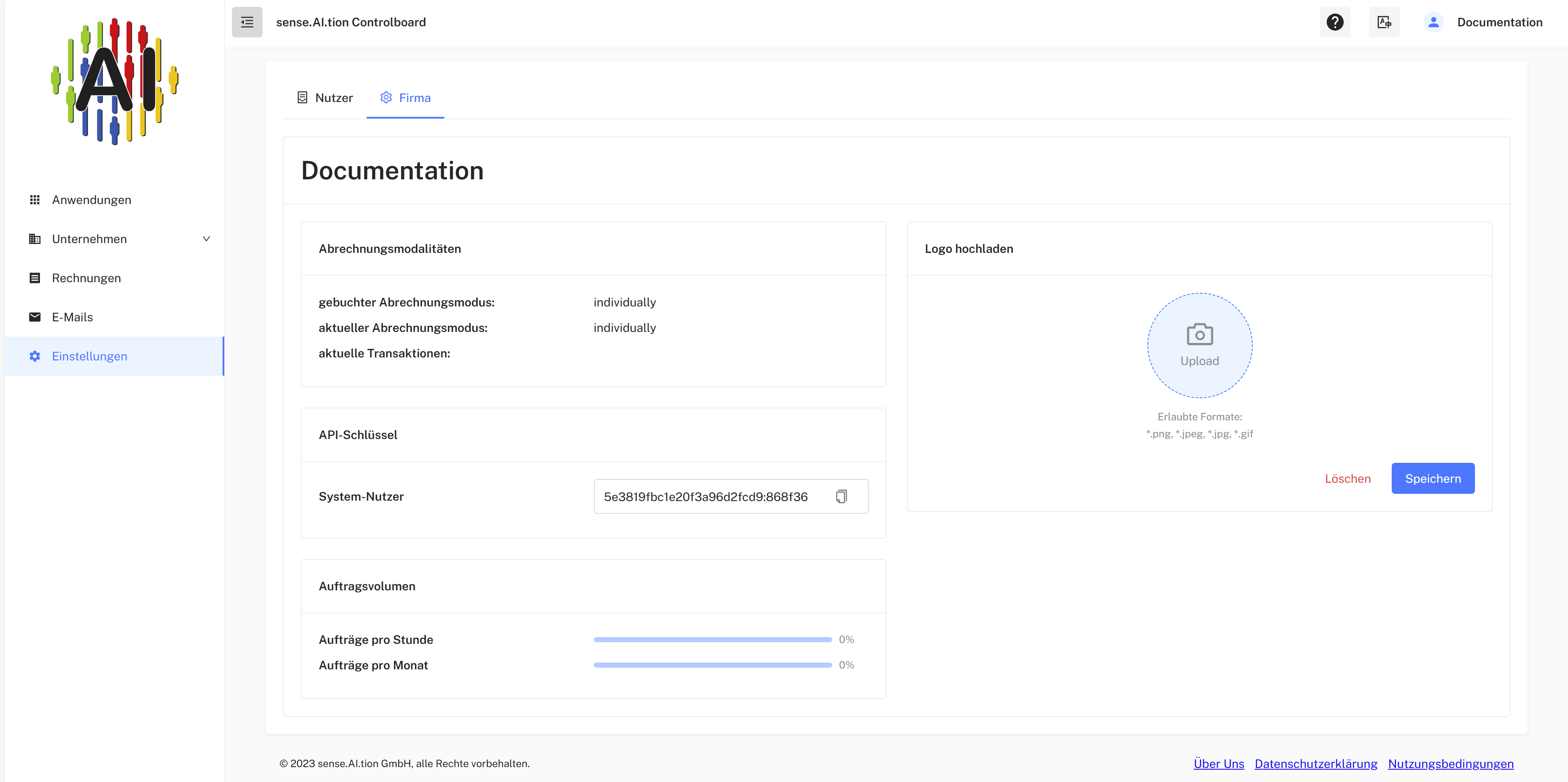This screenshot has height=782, width=1568.
Task: Select the Firma tab
Action: point(405,97)
